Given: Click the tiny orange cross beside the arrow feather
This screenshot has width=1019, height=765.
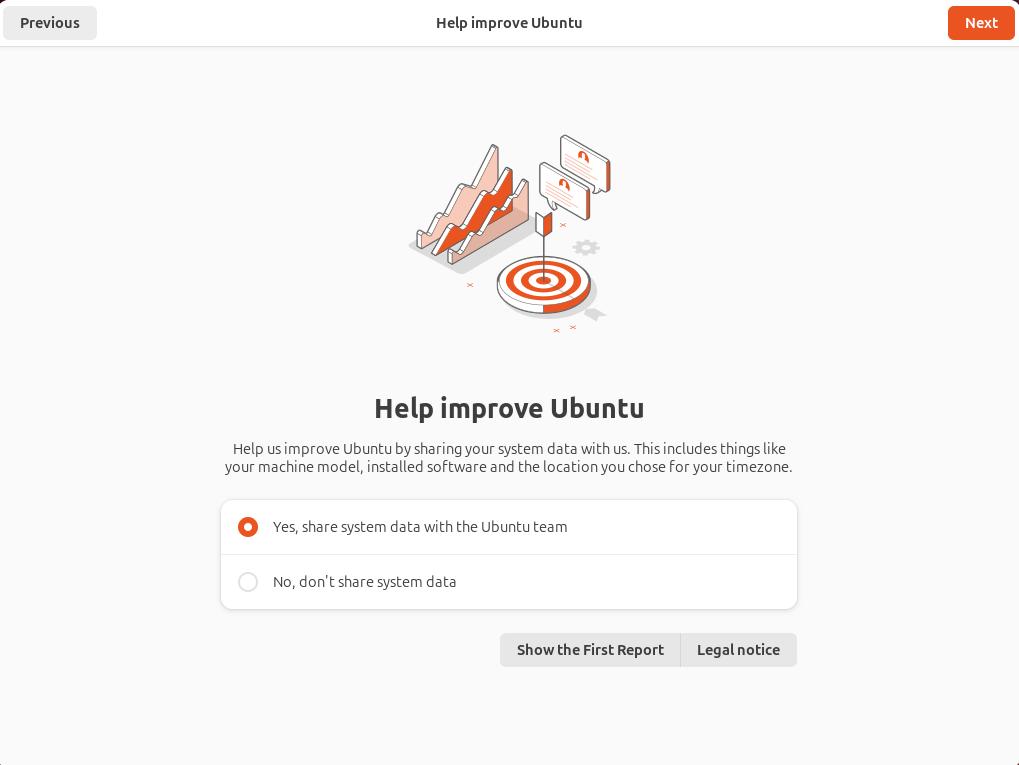Looking at the screenshot, I should pyautogui.click(x=563, y=225).
